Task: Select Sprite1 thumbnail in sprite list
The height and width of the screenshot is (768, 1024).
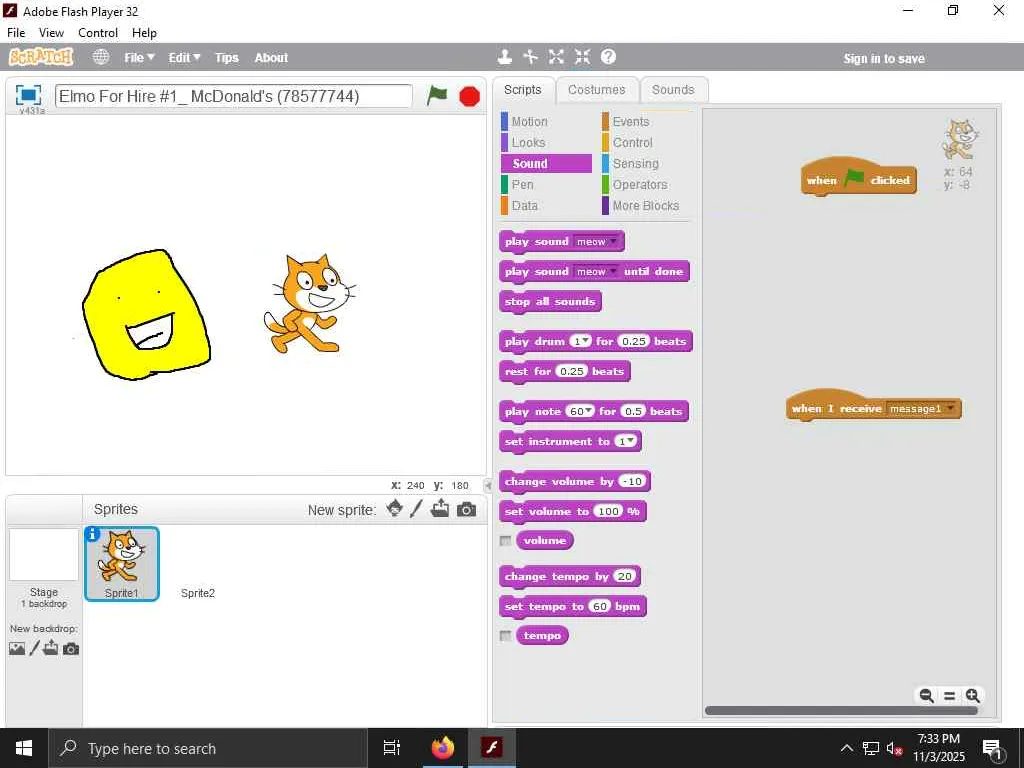Action: 122,564
